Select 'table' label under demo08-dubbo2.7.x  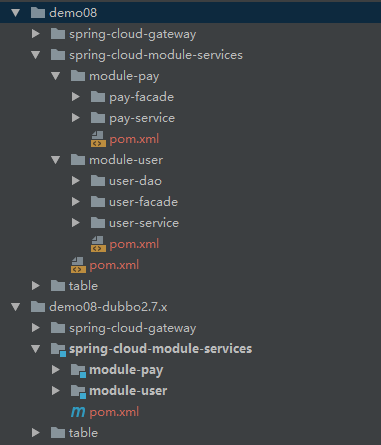coord(83,433)
